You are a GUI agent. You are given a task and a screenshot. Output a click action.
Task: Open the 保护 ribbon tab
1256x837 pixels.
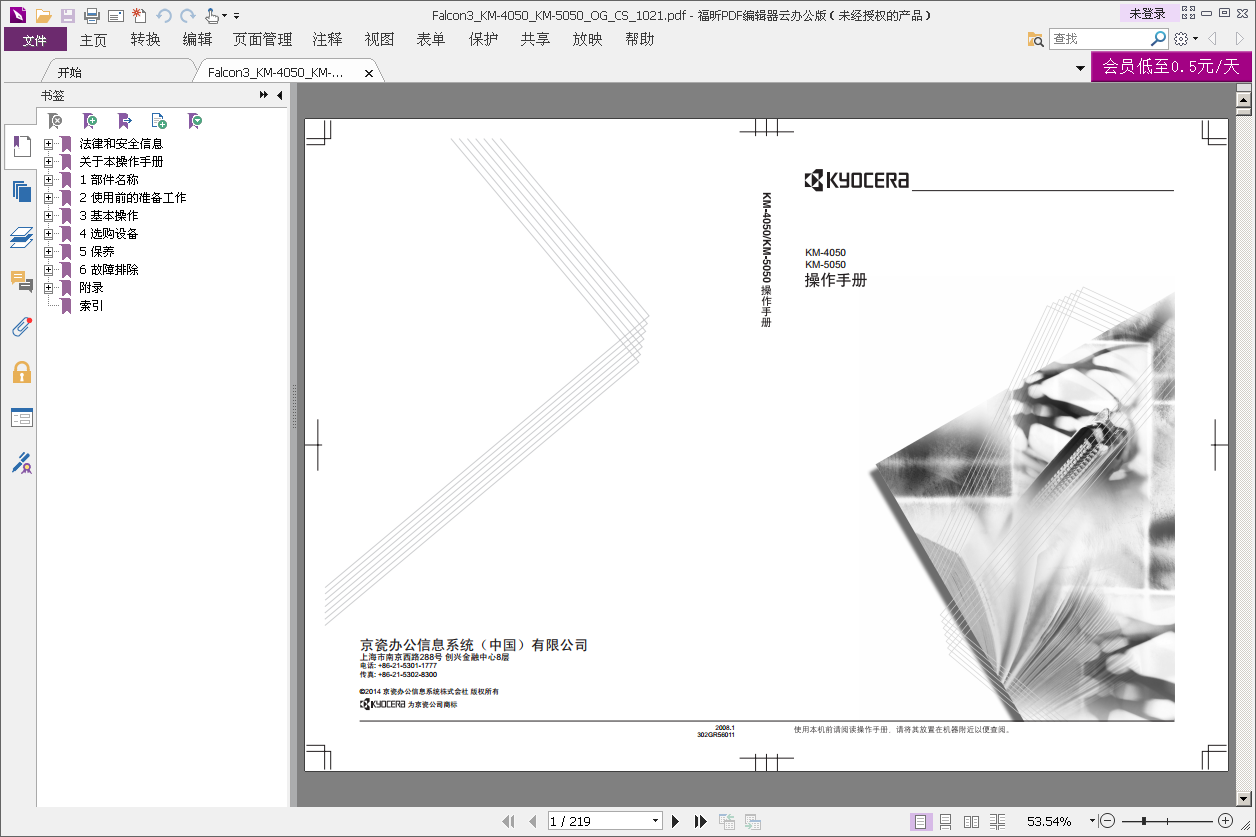click(x=483, y=39)
